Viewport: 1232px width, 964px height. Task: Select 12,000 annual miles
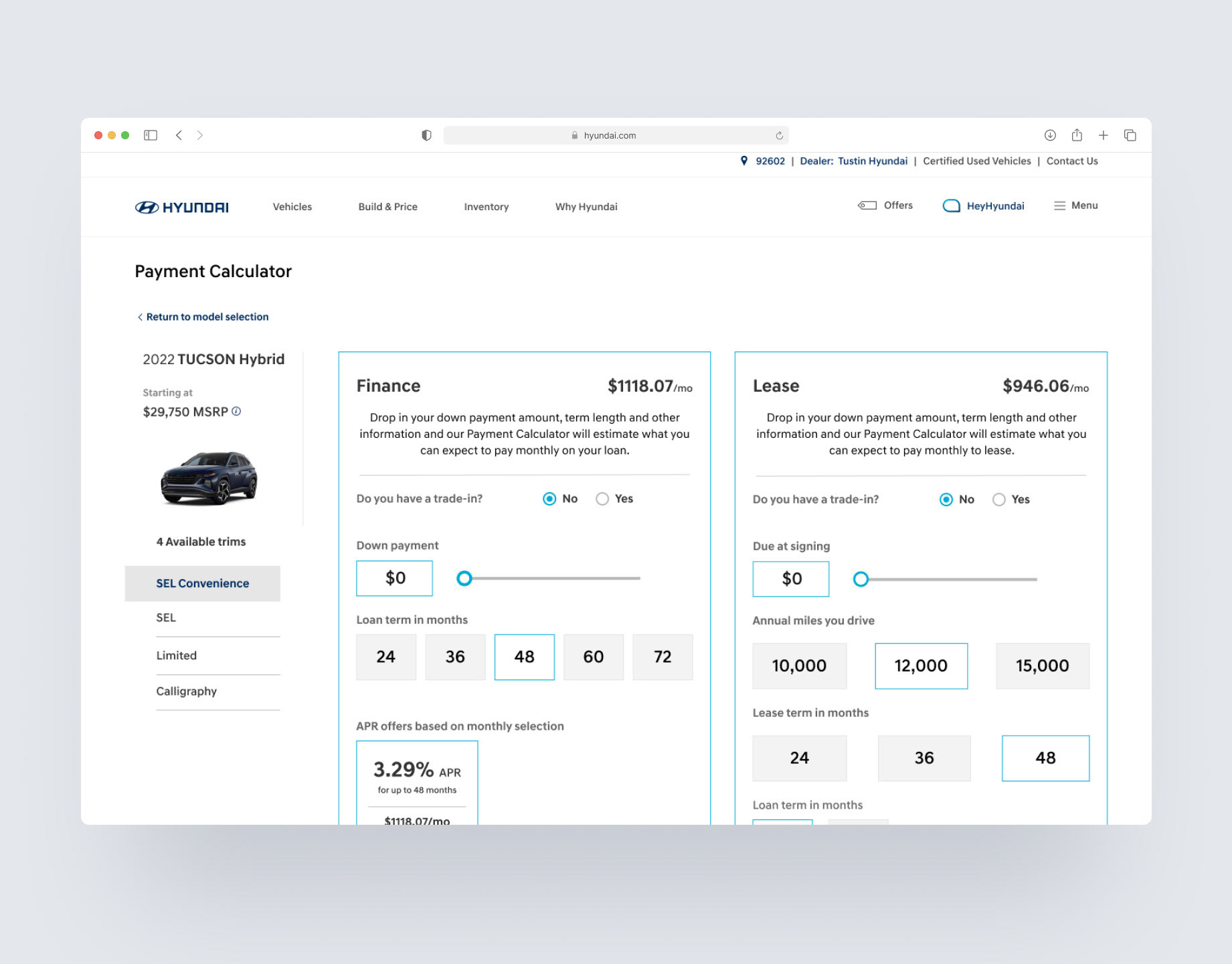pos(921,666)
